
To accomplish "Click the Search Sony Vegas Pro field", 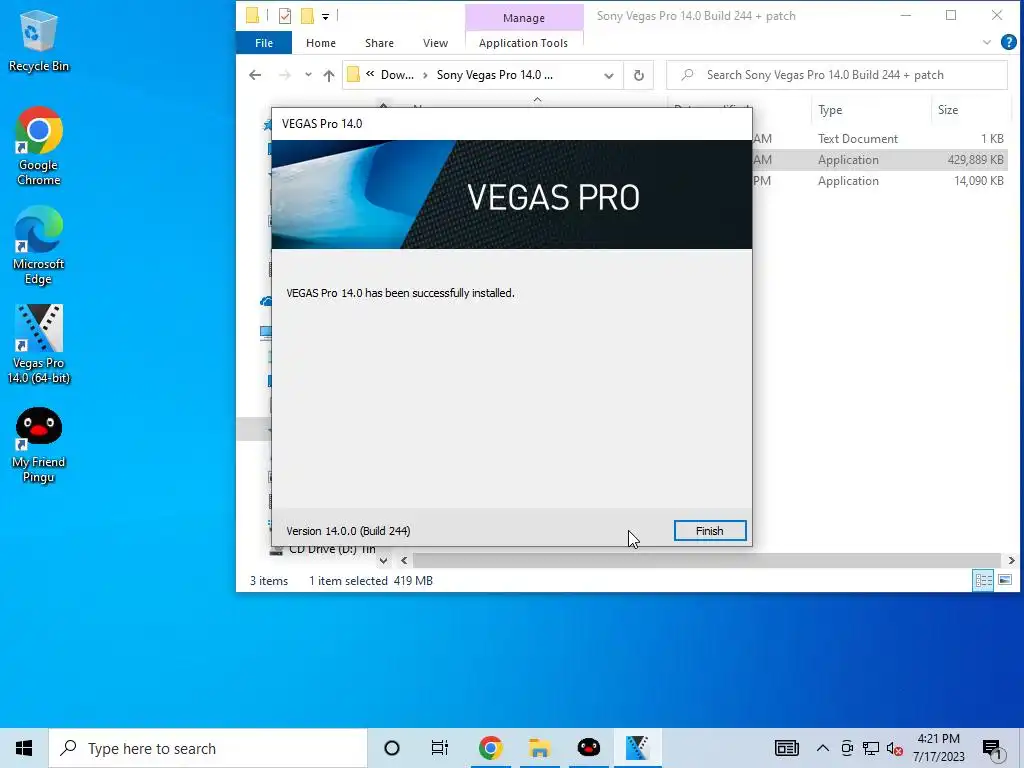I will (837, 75).
